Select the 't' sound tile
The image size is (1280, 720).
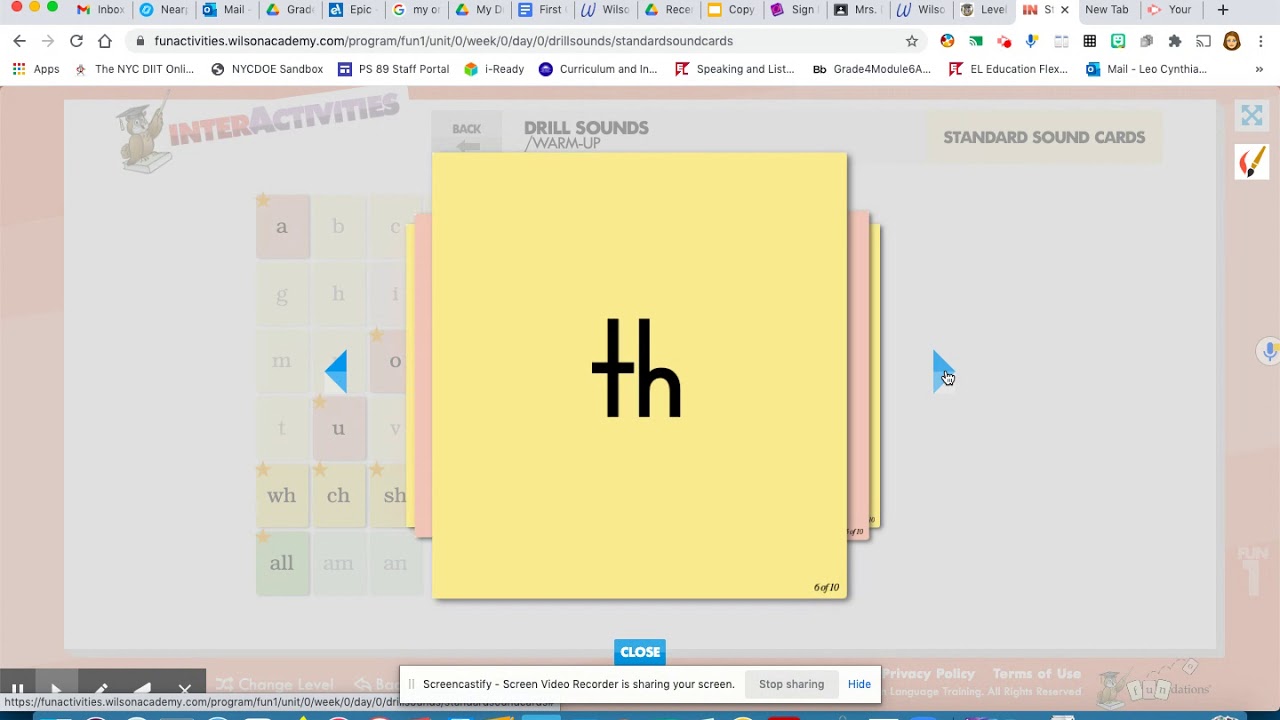[x=282, y=429]
